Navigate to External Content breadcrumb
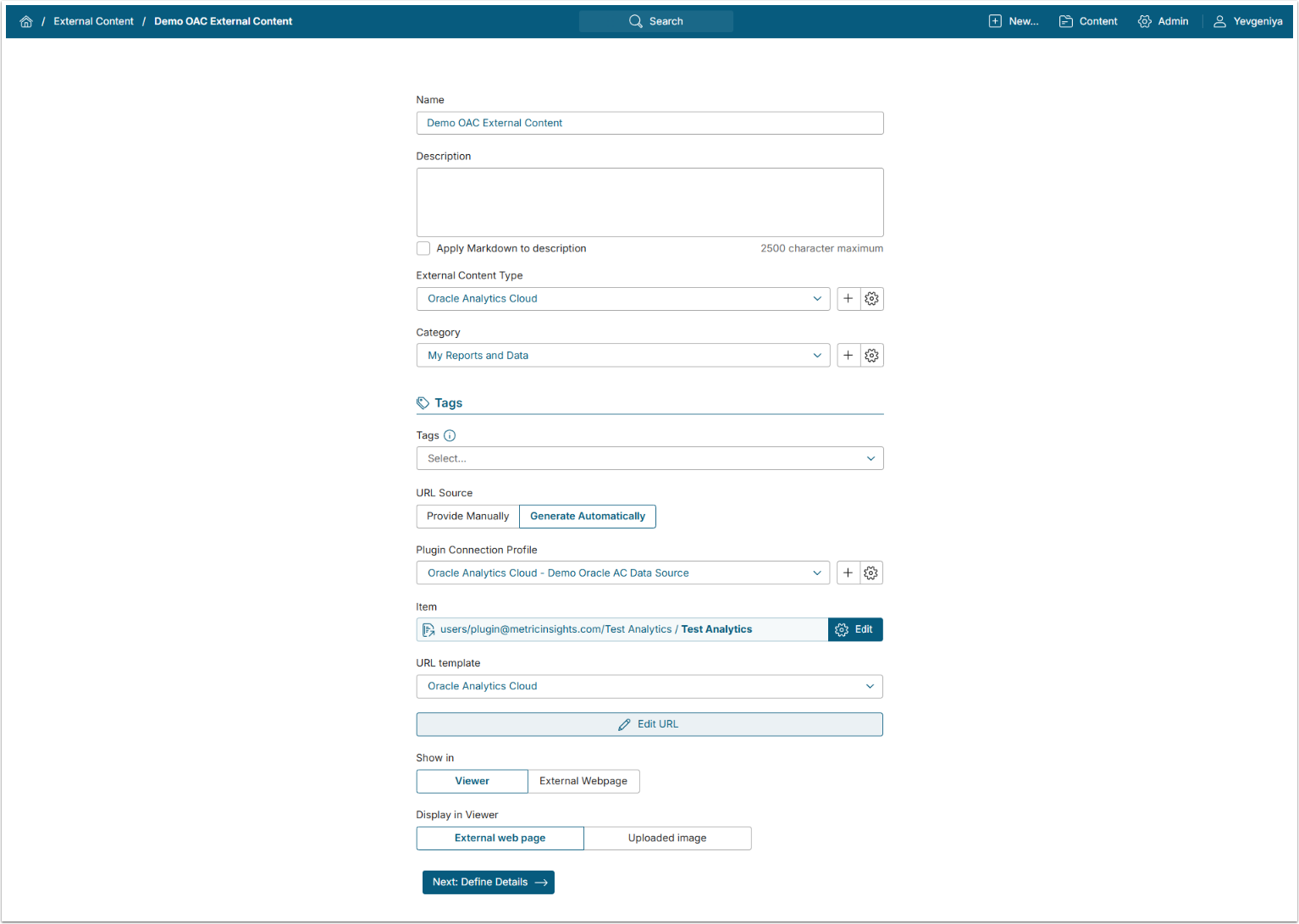This screenshot has width=1299, height=924. (93, 21)
